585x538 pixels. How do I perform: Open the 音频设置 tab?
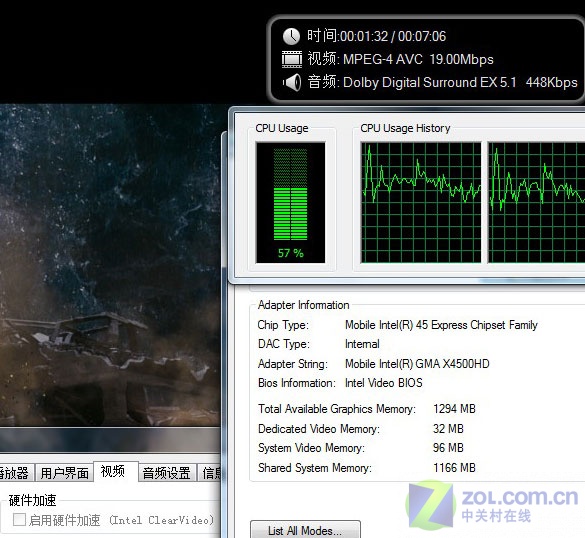click(x=166, y=473)
